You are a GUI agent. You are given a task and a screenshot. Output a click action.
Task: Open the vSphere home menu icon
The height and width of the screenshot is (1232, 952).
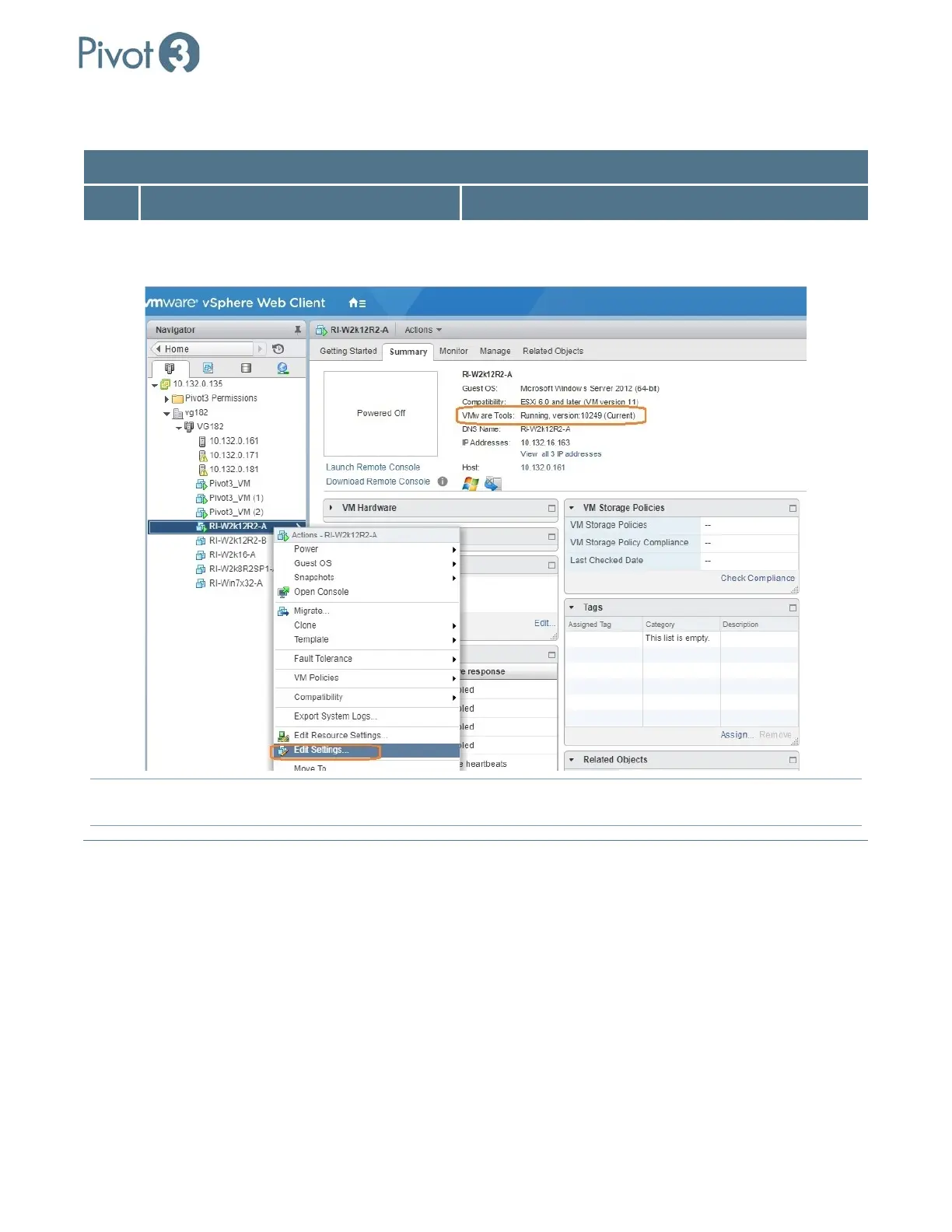pyautogui.click(x=357, y=303)
